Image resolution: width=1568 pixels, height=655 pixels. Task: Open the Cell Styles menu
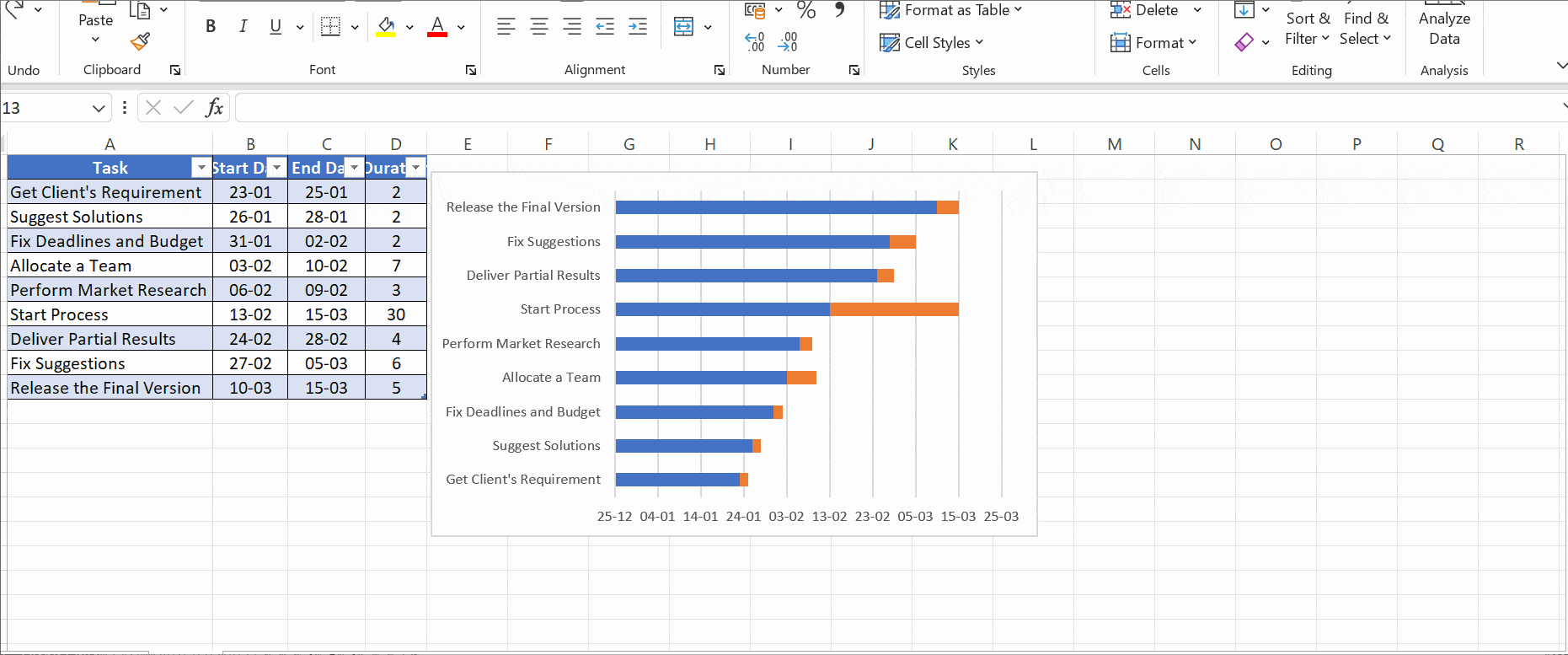tap(932, 42)
